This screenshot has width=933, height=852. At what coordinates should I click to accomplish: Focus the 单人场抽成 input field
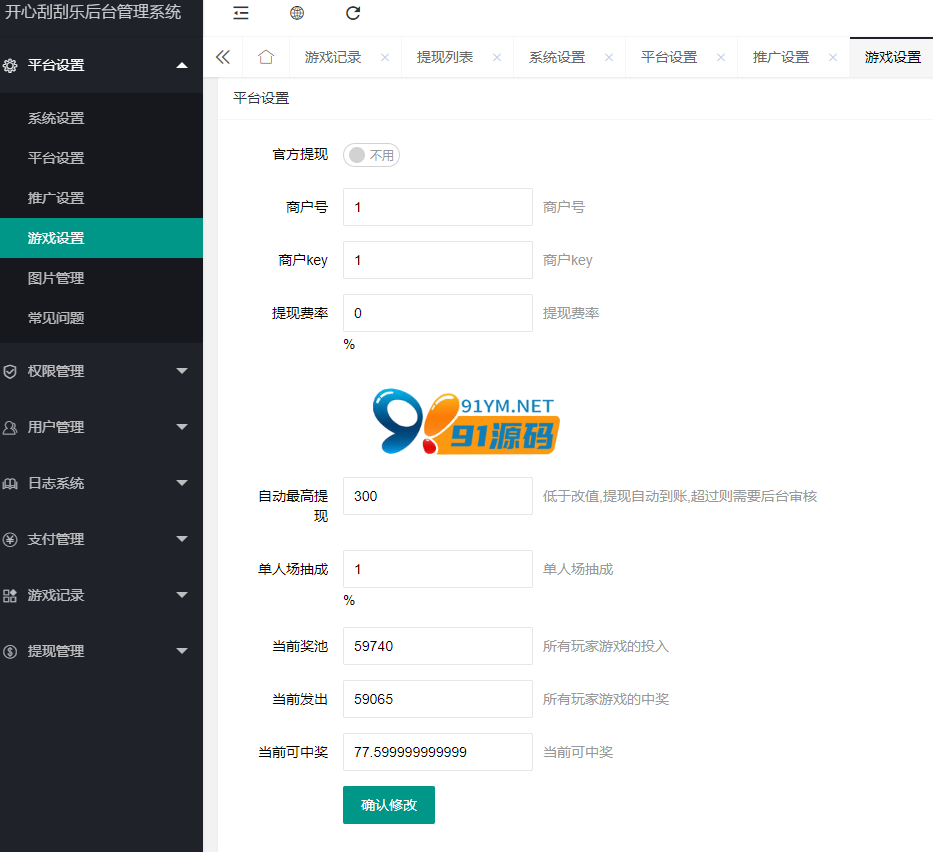[437, 569]
